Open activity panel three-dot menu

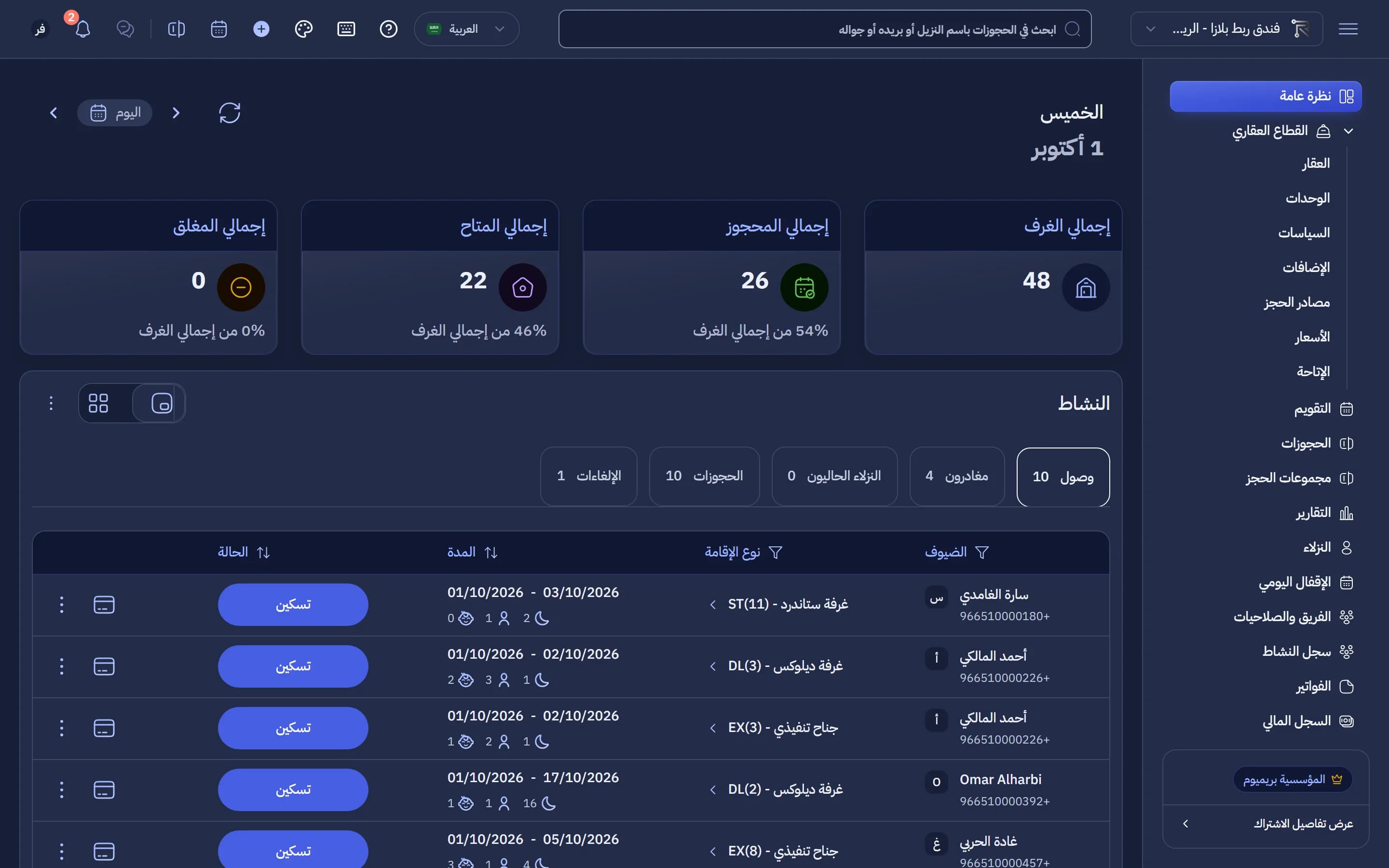pyautogui.click(x=51, y=403)
